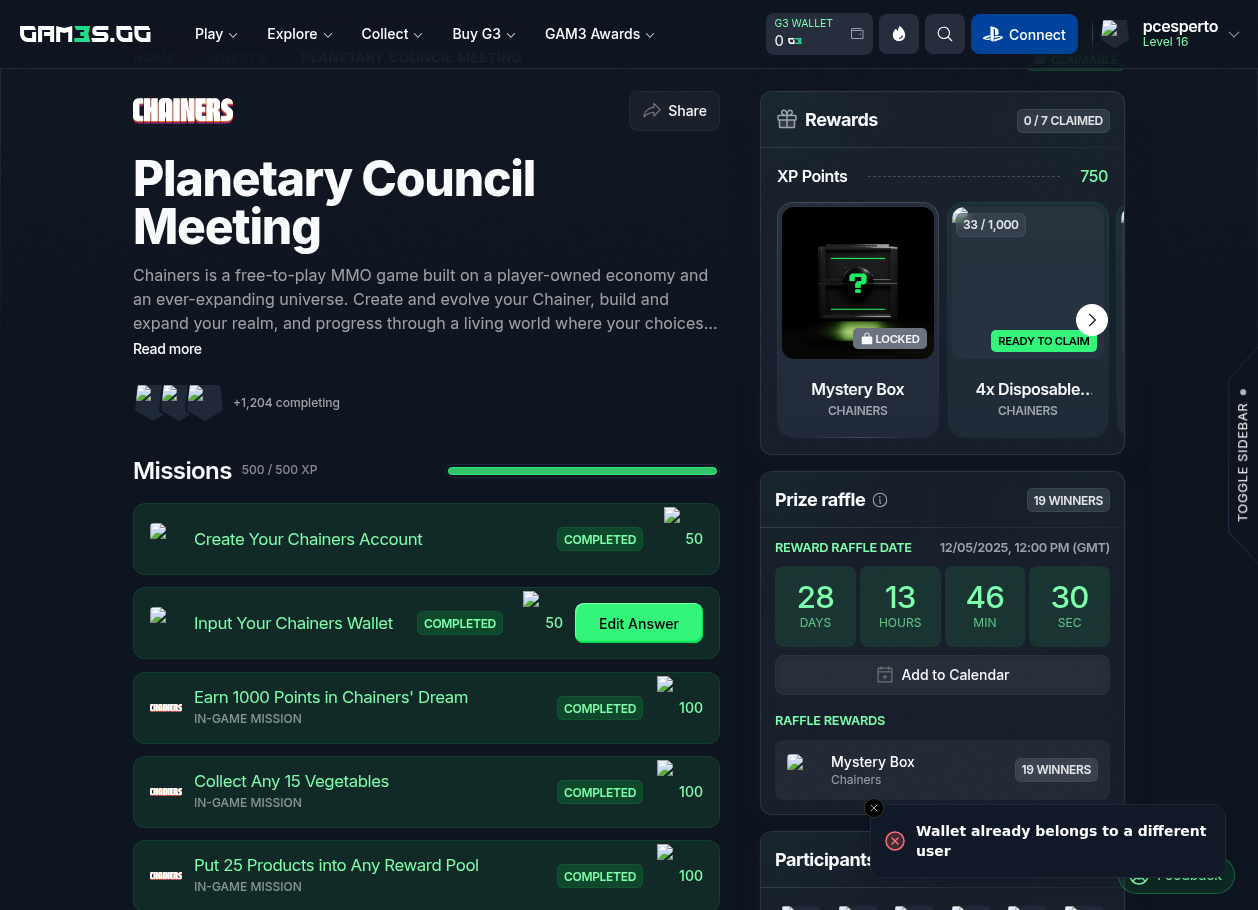This screenshot has width=1258, height=910.
Task: Expand the pcesperto profile dropdown
Action: 1233,34
